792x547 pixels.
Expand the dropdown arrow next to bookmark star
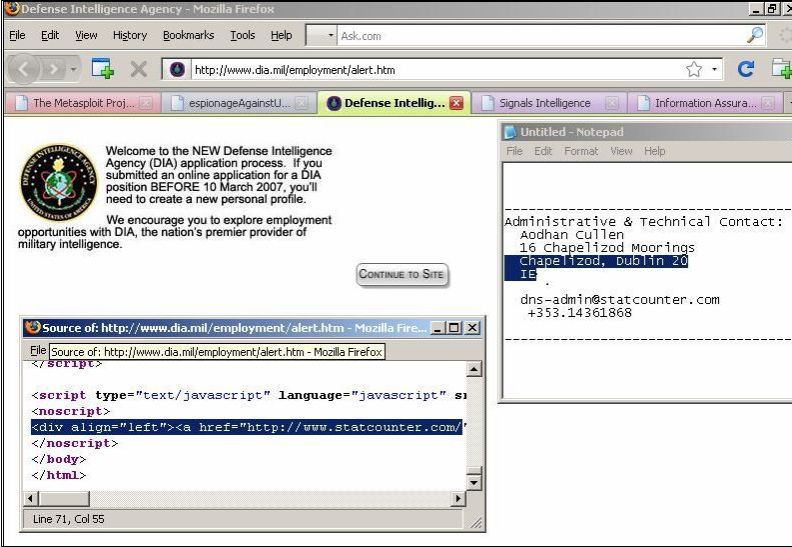(714, 70)
